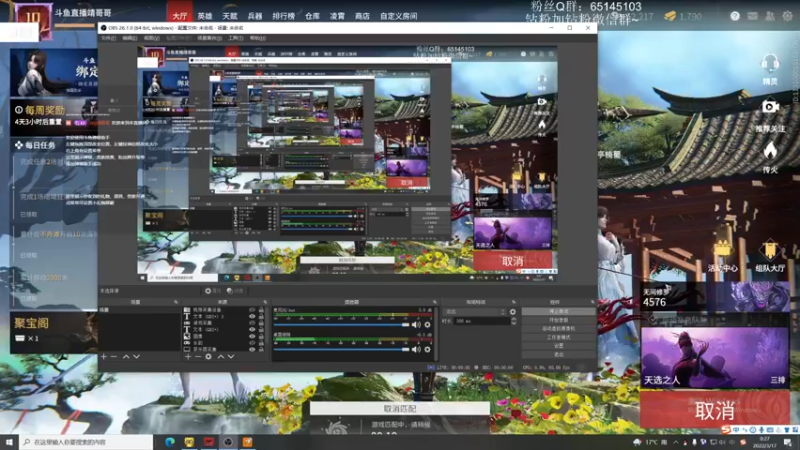Open 组队大厅 icon in game lobby
The image size is (800, 450).
pos(770,250)
